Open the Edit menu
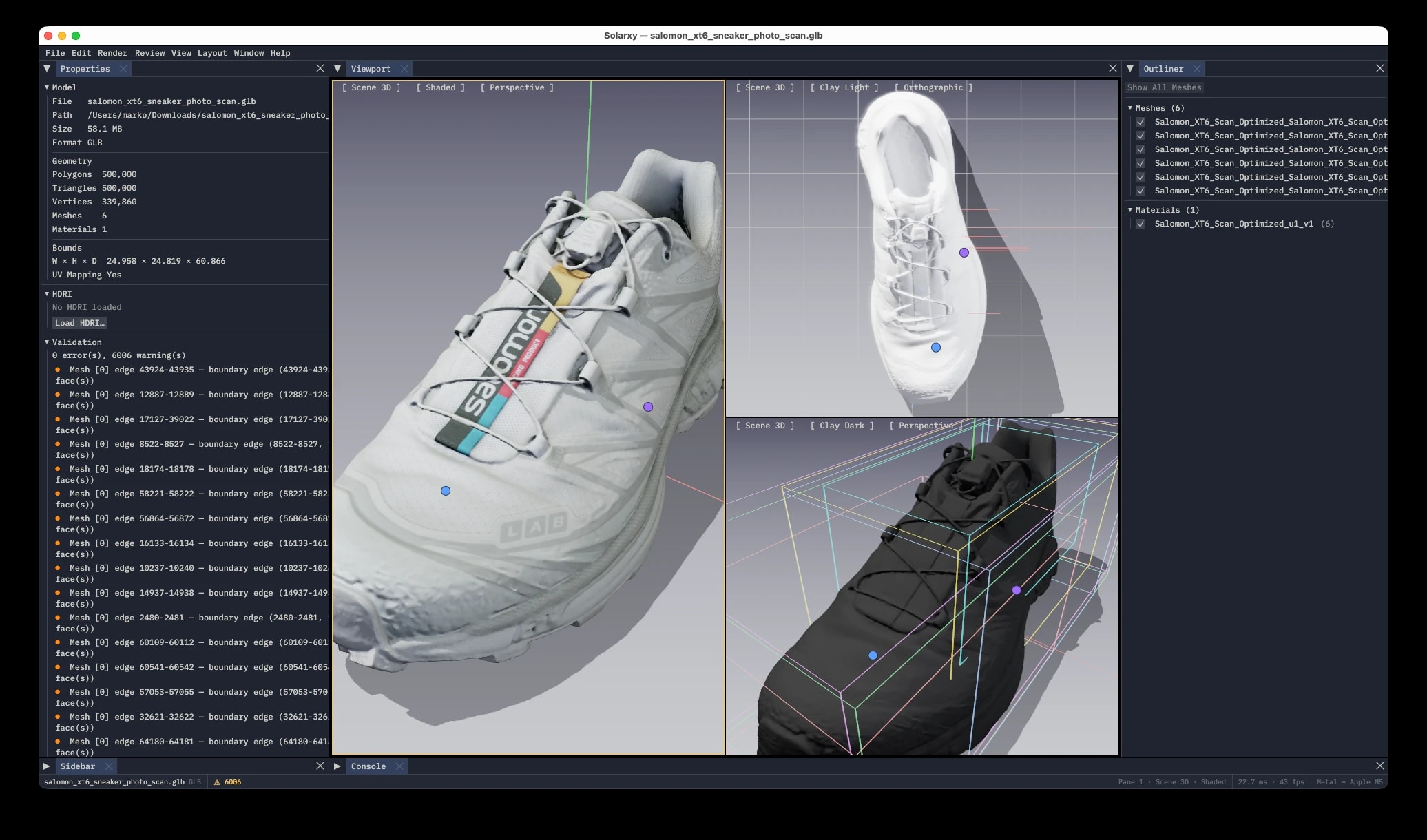Screen dimensions: 1427x840 [x=81, y=53]
